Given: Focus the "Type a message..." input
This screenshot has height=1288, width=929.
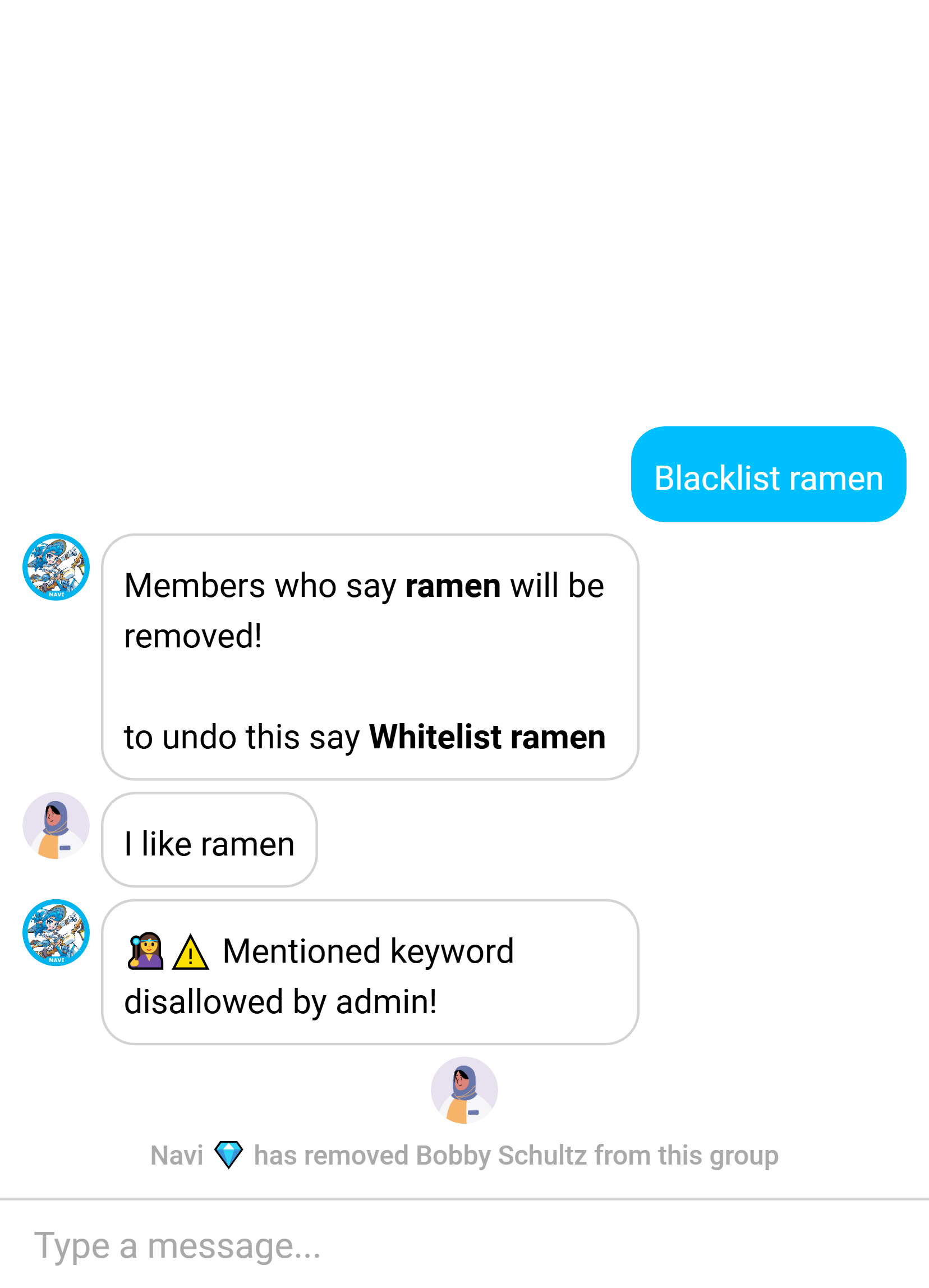Looking at the screenshot, I should tap(465, 1246).
